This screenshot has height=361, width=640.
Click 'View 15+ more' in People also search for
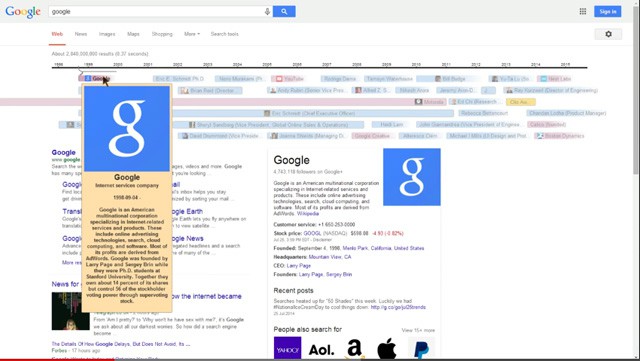point(418,330)
